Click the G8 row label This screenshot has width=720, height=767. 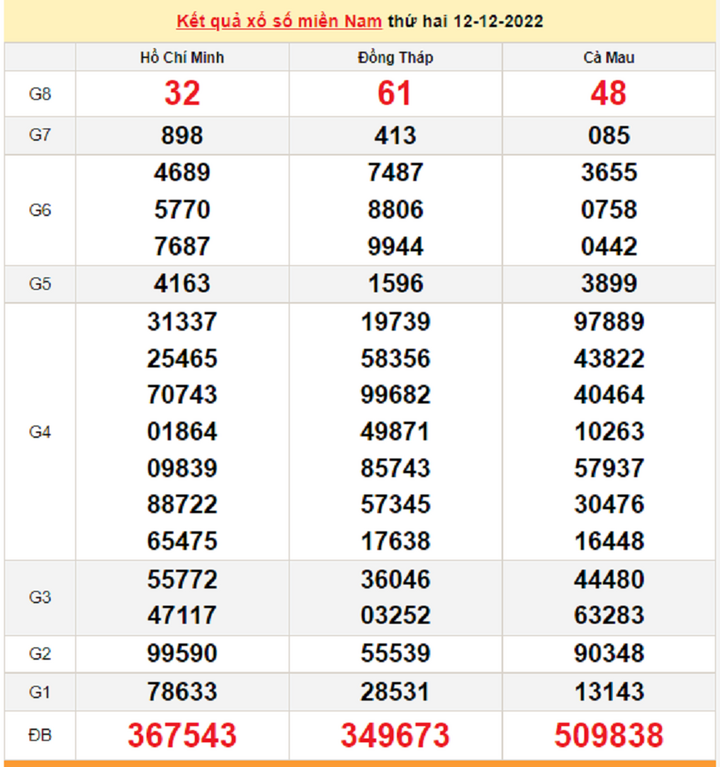point(40,94)
